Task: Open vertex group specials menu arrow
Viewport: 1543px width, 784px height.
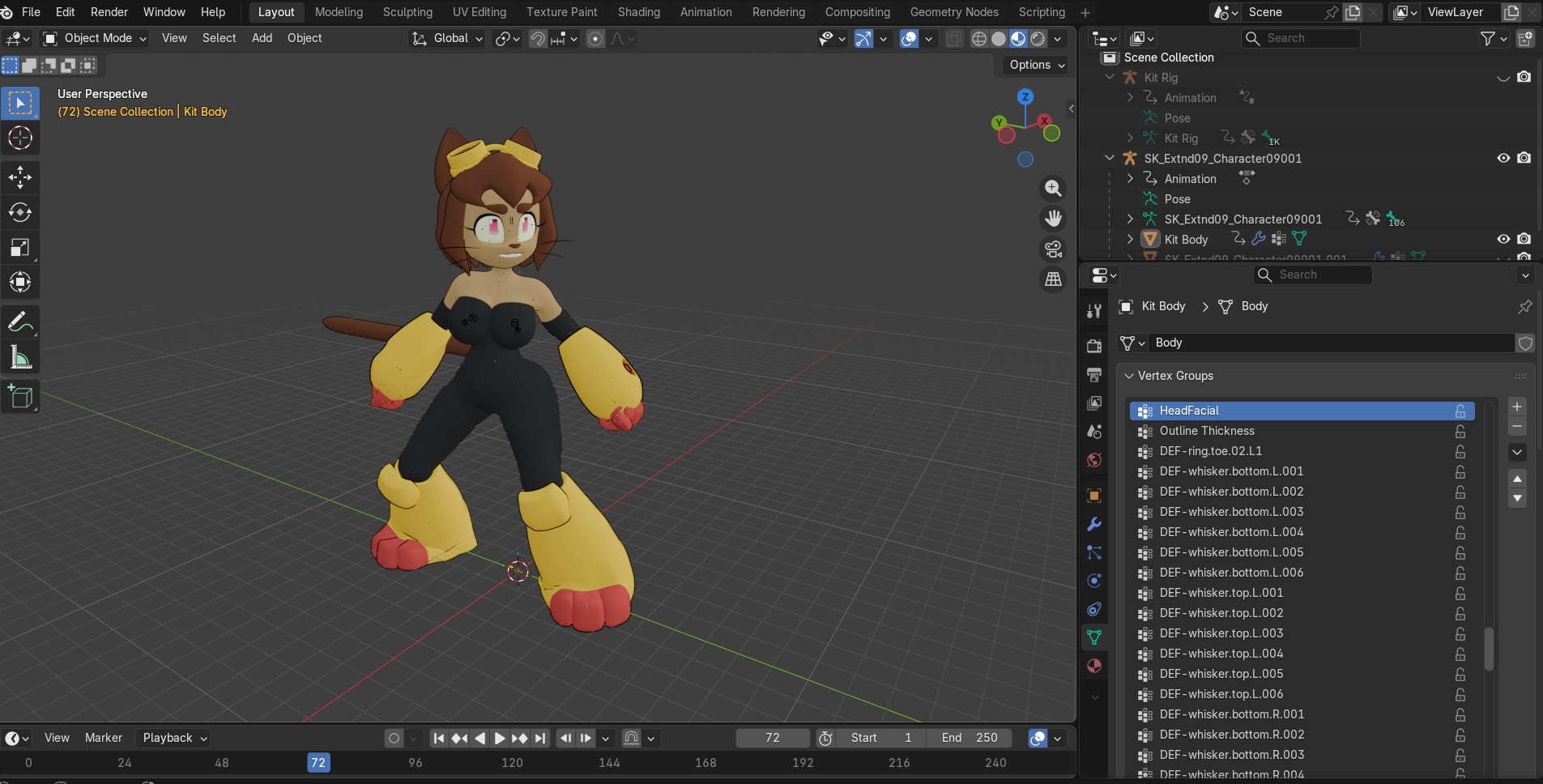Action: click(1517, 452)
